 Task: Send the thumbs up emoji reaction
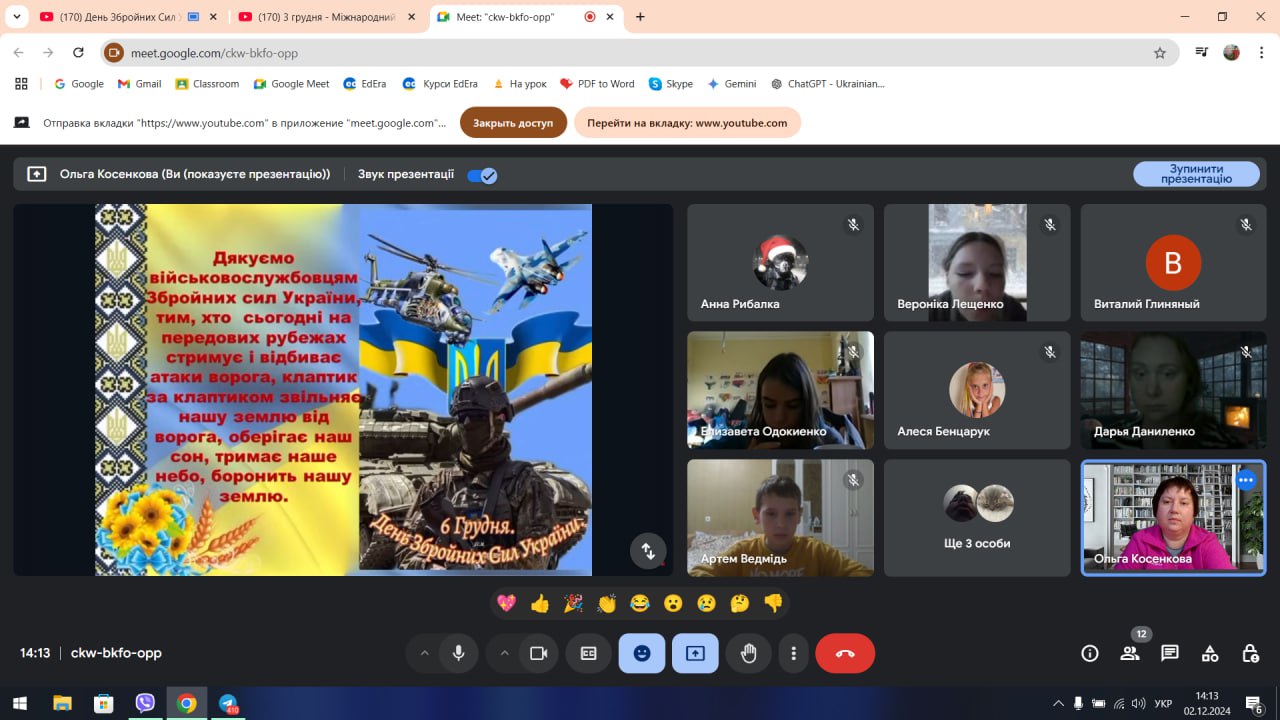tap(540, 603)
